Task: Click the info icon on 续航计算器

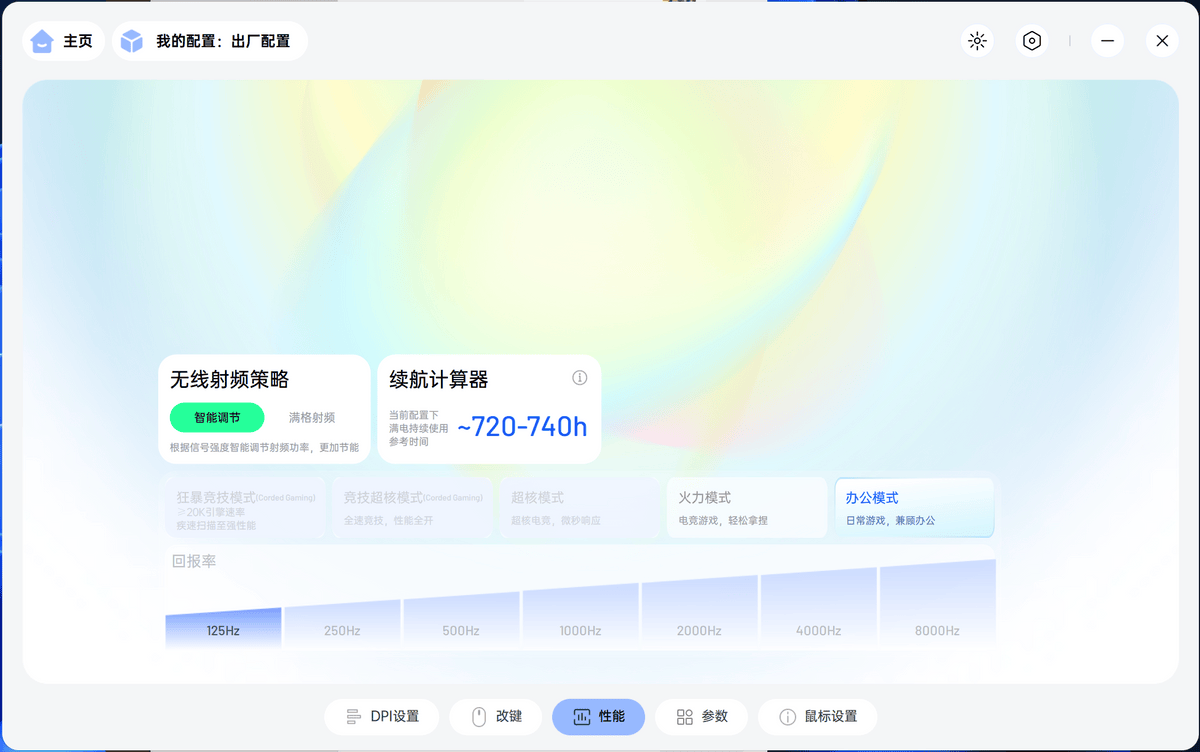Action: pyautogui.click(x=580, y=378)
